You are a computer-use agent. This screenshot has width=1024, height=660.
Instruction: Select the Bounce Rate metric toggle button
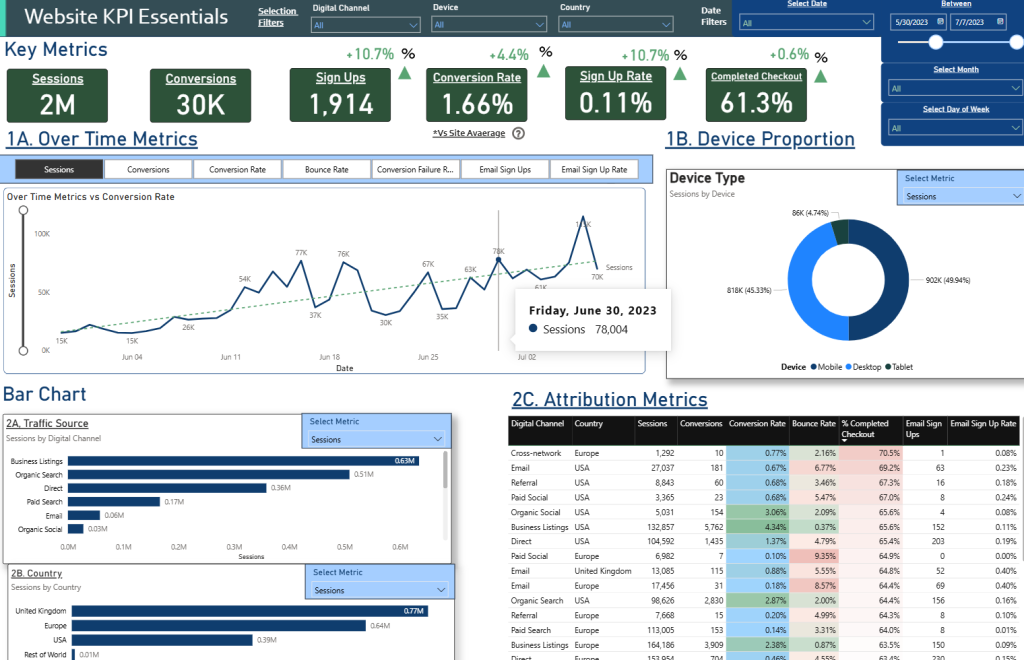(326, 170)
